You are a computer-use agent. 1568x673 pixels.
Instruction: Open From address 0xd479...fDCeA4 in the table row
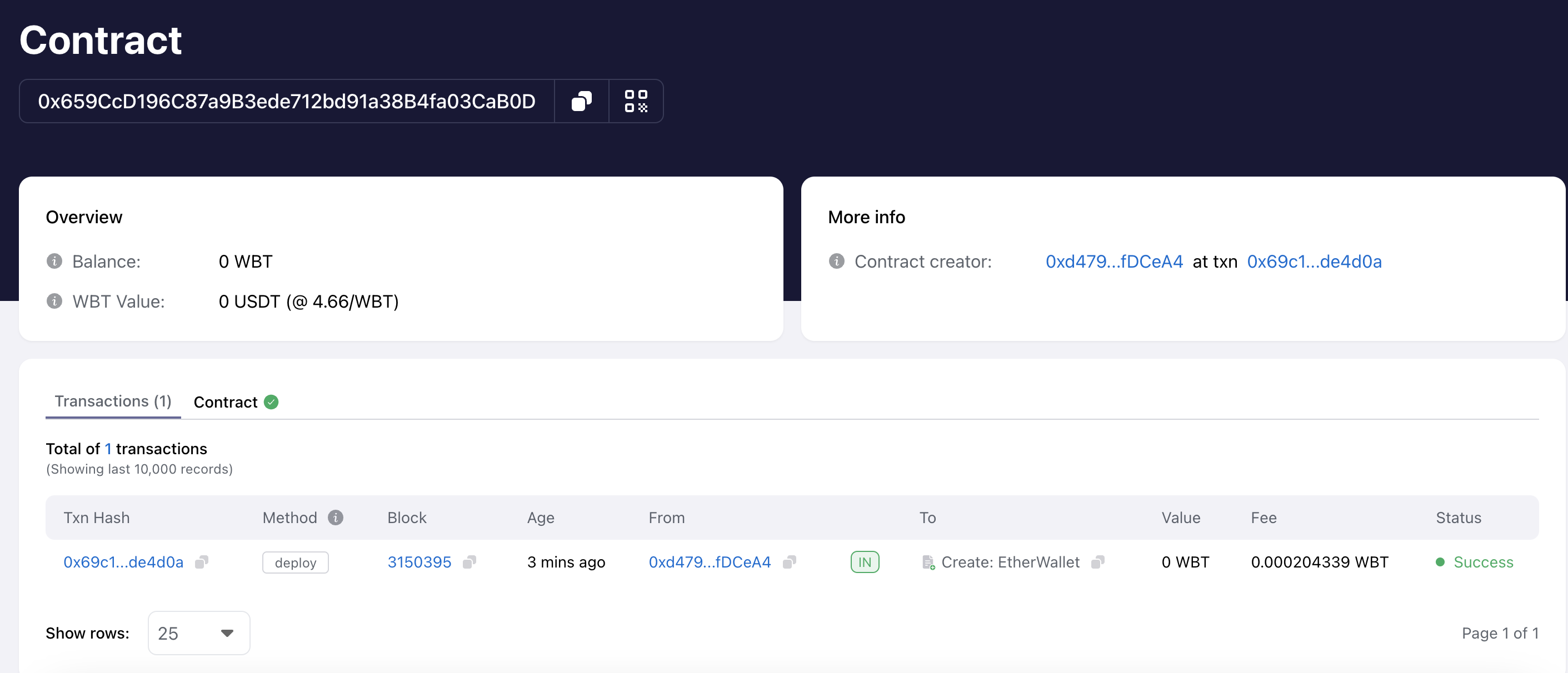point(710,561)
